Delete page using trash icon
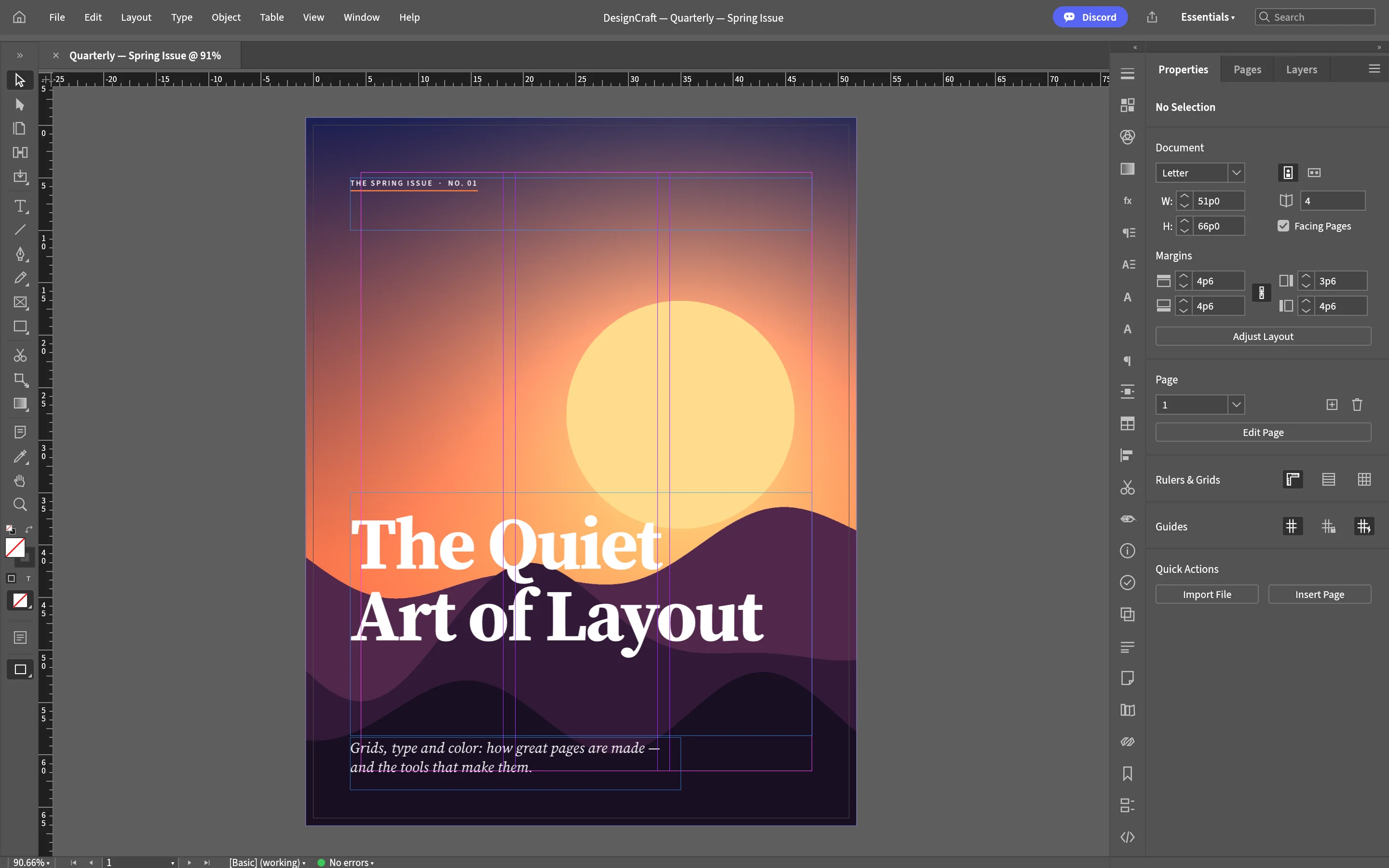The height and width of the screenshot is (868, 1389). [1357, 405]
